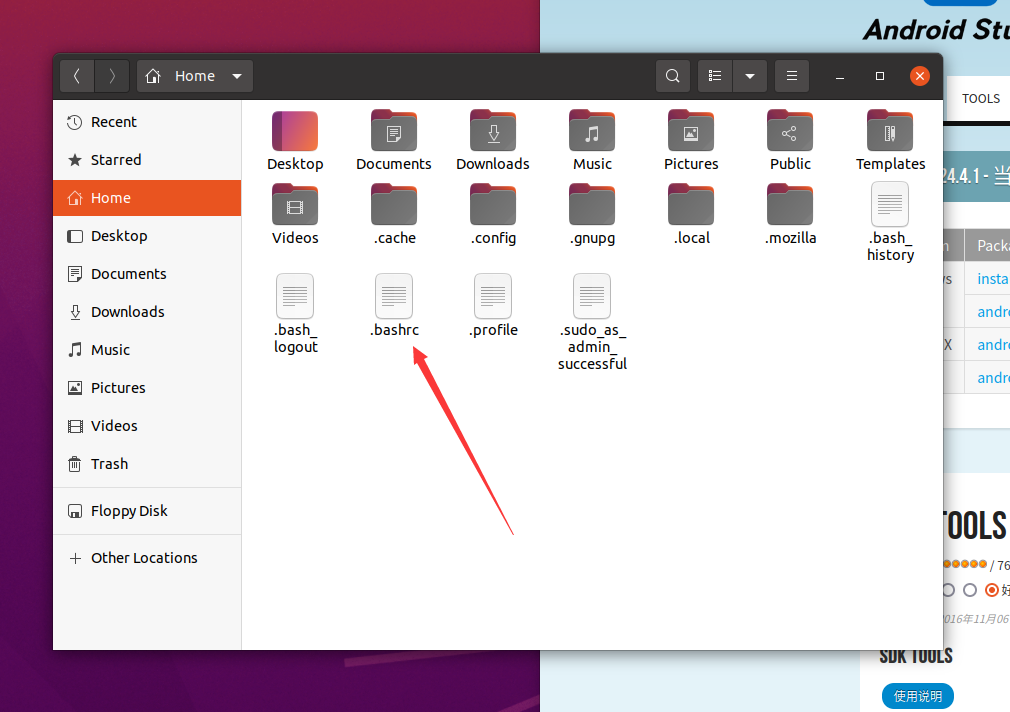Click the 使用说明 button in browser
1010x712 pixels.
point(917,696)
